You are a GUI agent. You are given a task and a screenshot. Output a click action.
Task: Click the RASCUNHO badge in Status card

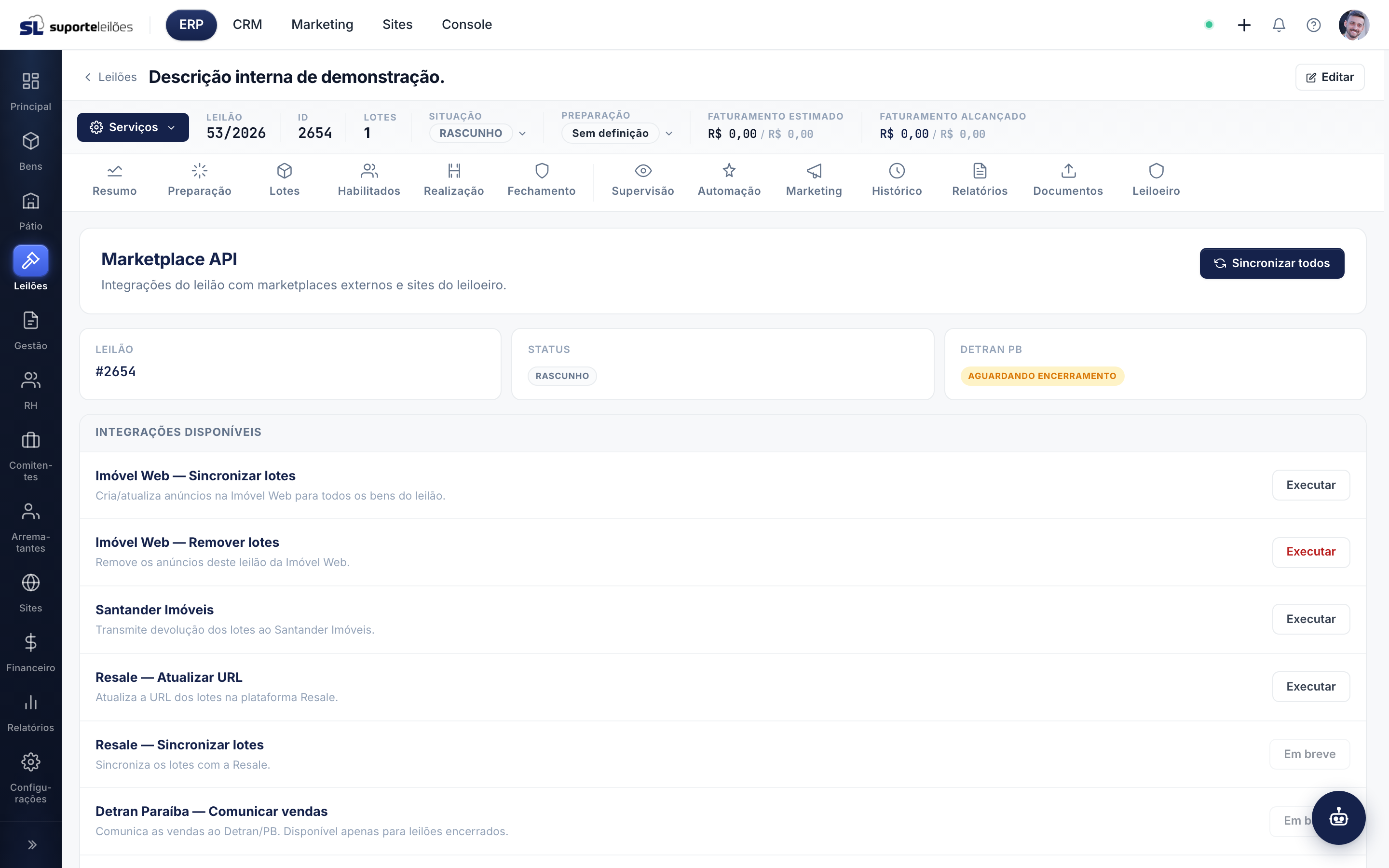pyautogui.click(x=562, y=376)
